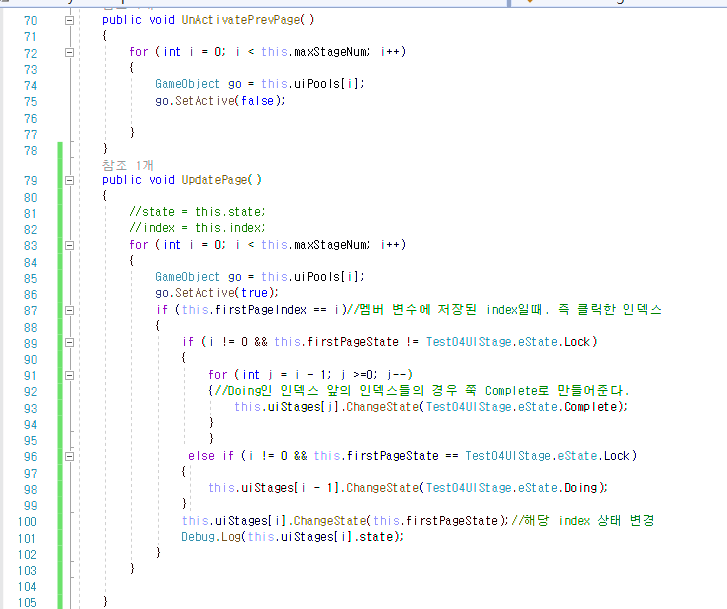Open the '참조 1개' reference link above UpdatePage

128,165
